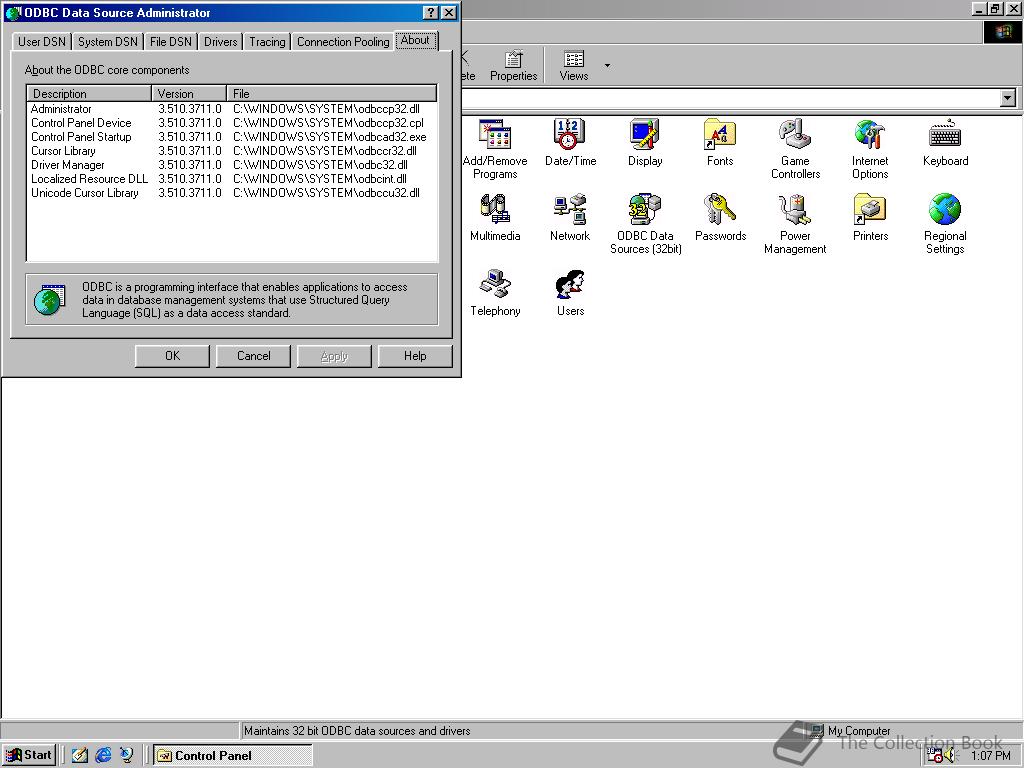Click the Windows logo throbber icon
This screenshot has height=768, width=1024.
click(x=1003, y=32)
